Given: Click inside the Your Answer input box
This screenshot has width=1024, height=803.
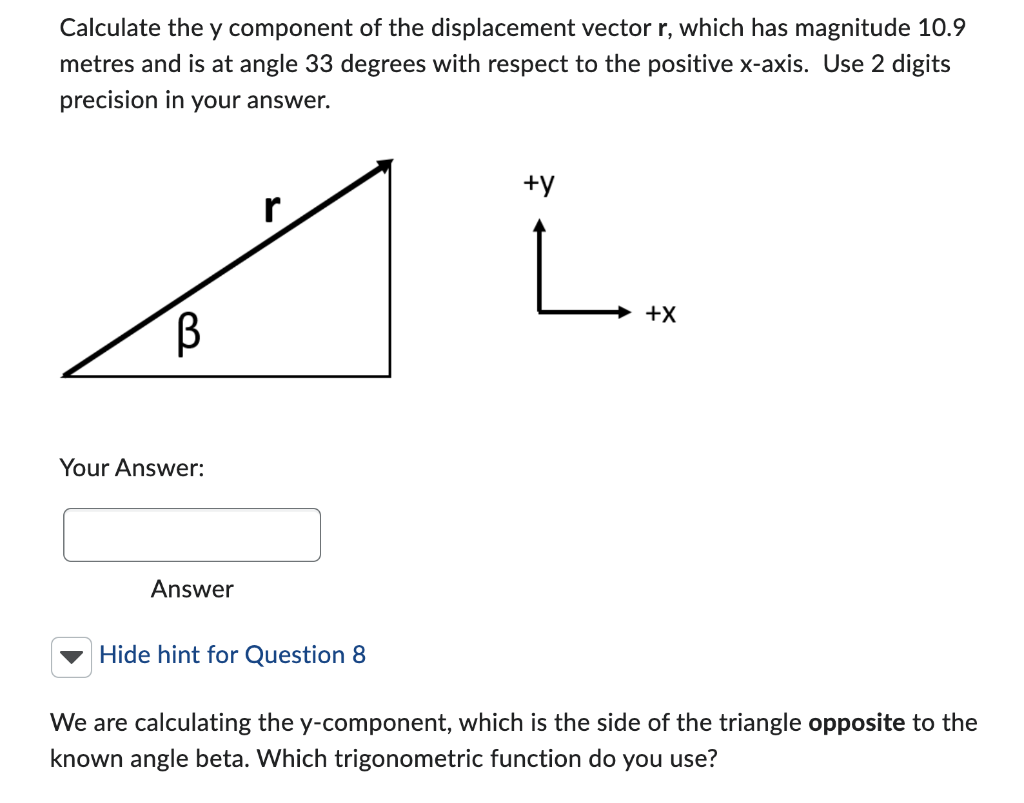Looking at the screenshot, I should click(191, 534).
